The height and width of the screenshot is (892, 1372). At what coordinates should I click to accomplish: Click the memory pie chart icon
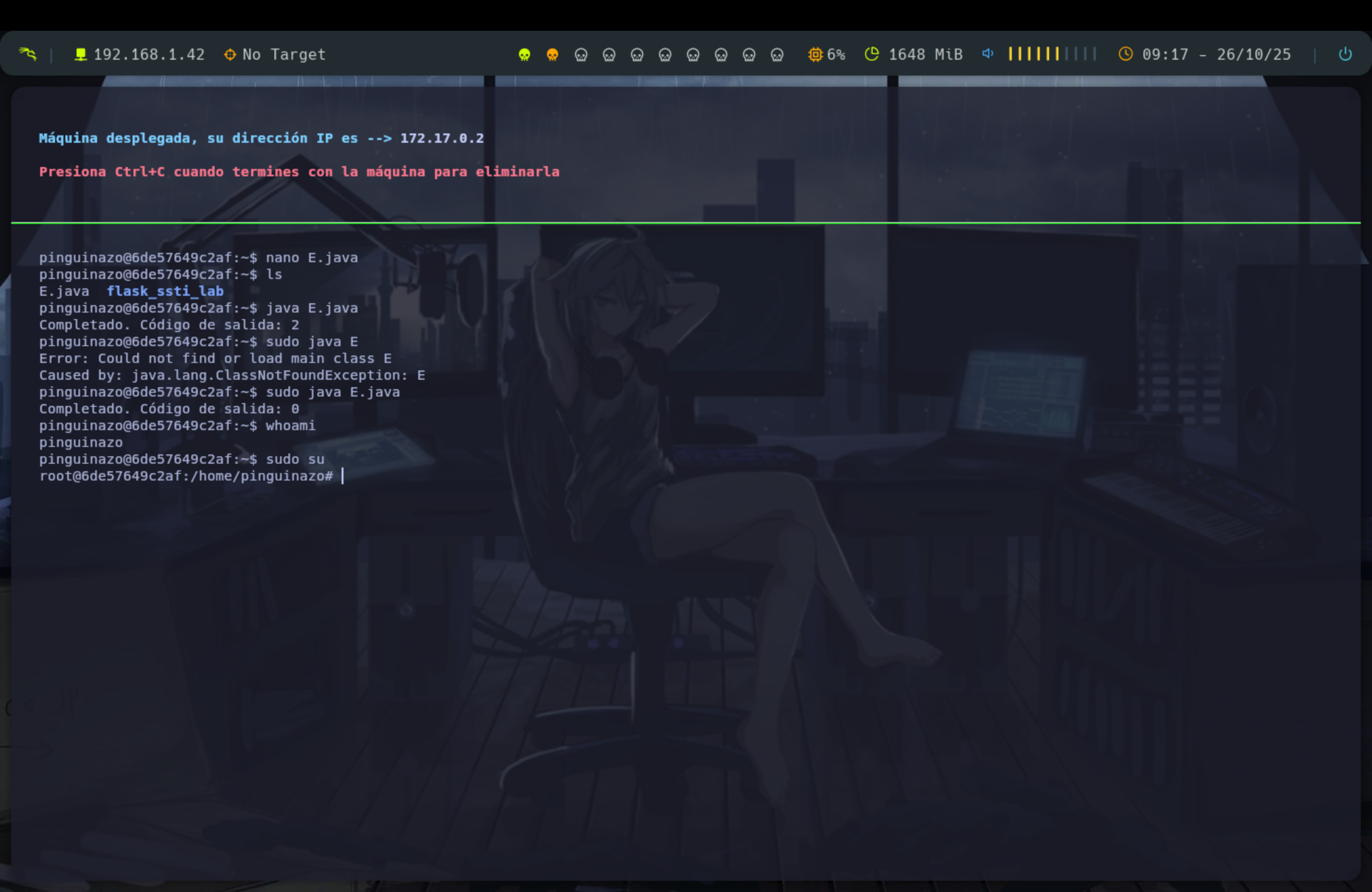pos(872,54)
